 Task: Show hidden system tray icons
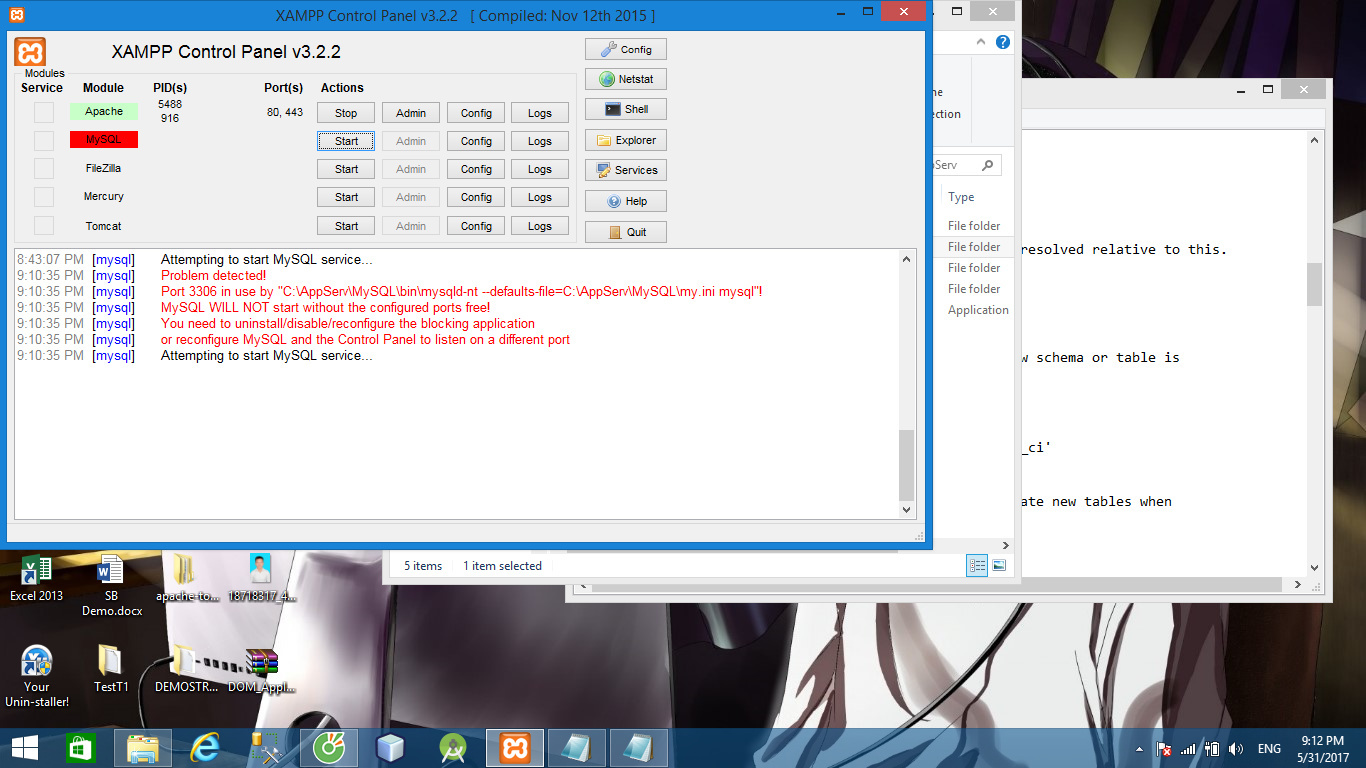click(1140, 749)
